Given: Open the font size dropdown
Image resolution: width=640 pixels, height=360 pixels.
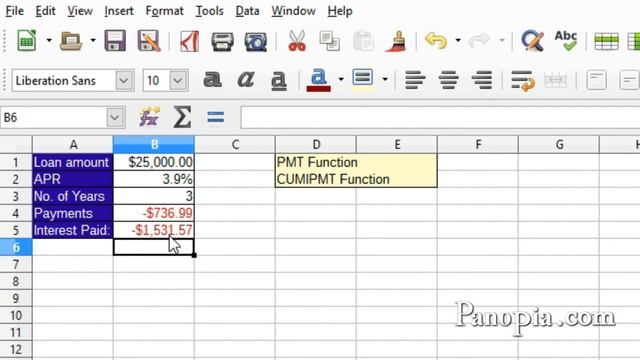Looking at the screenshot, I should pyautogui.click(x=178, y=80).
